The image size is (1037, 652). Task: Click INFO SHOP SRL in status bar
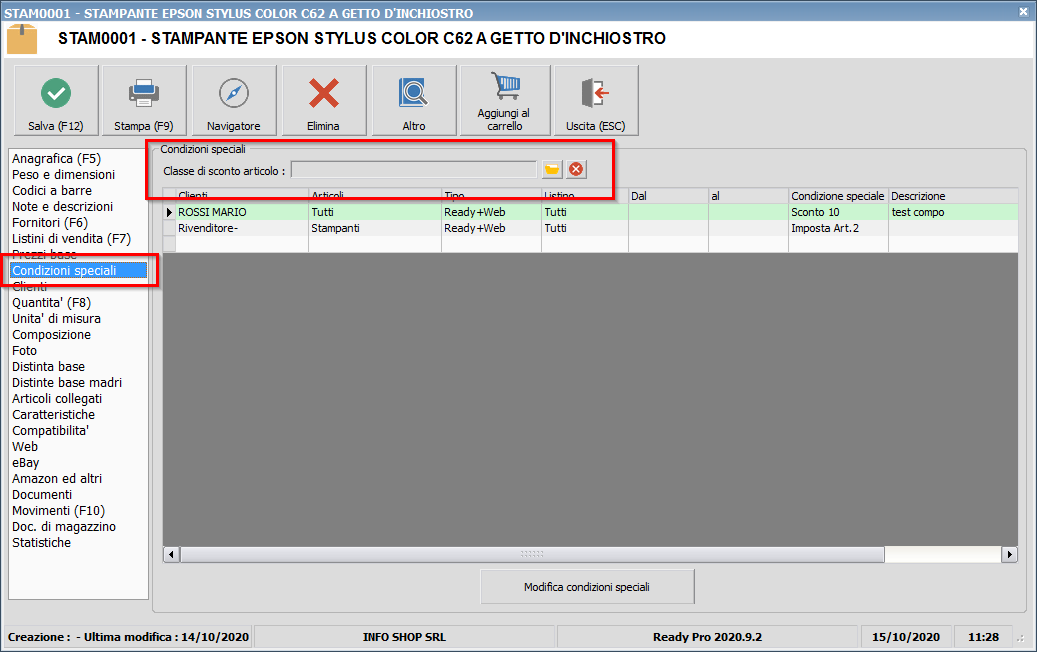point(404,637)
